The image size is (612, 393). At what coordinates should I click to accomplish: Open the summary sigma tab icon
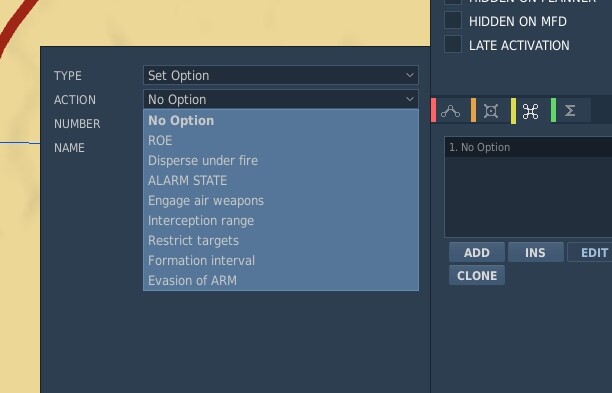570,111
